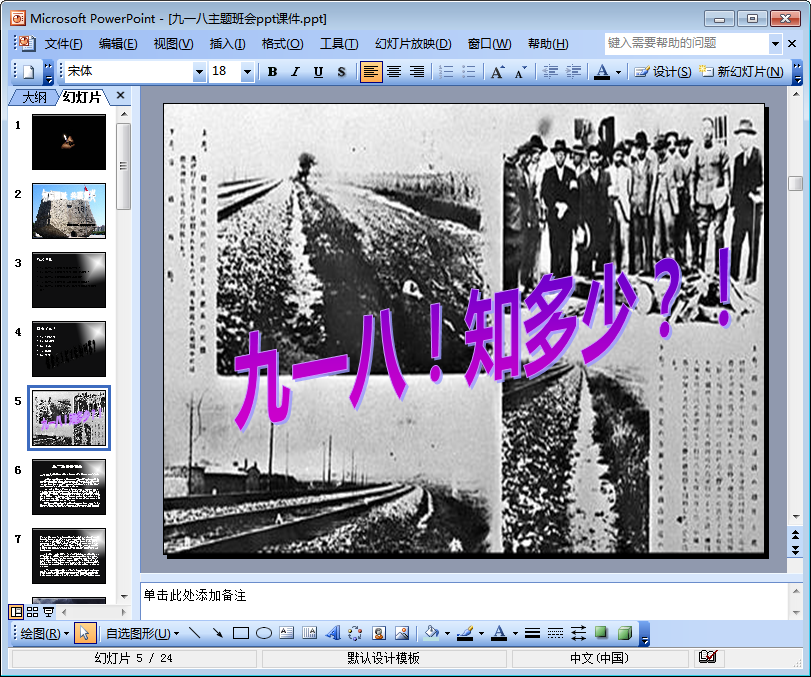Image resolution: width=811 pixels, height=677 pixels.
Task: Select the Rectangle drawing tool
Action: coord(241,633)
